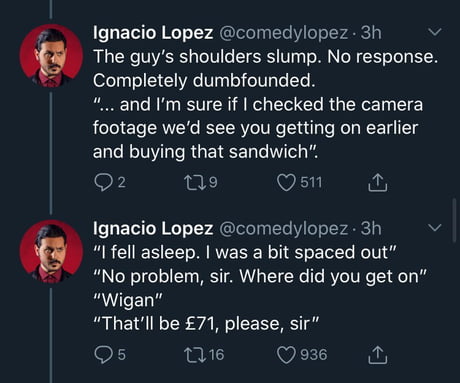Click the 3h timestamp on first tweet
460x383 pixels.
371,32
